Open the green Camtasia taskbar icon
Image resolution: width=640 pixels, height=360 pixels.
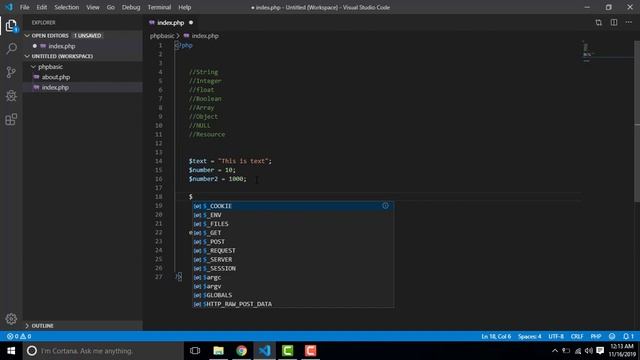coord(288,351)
